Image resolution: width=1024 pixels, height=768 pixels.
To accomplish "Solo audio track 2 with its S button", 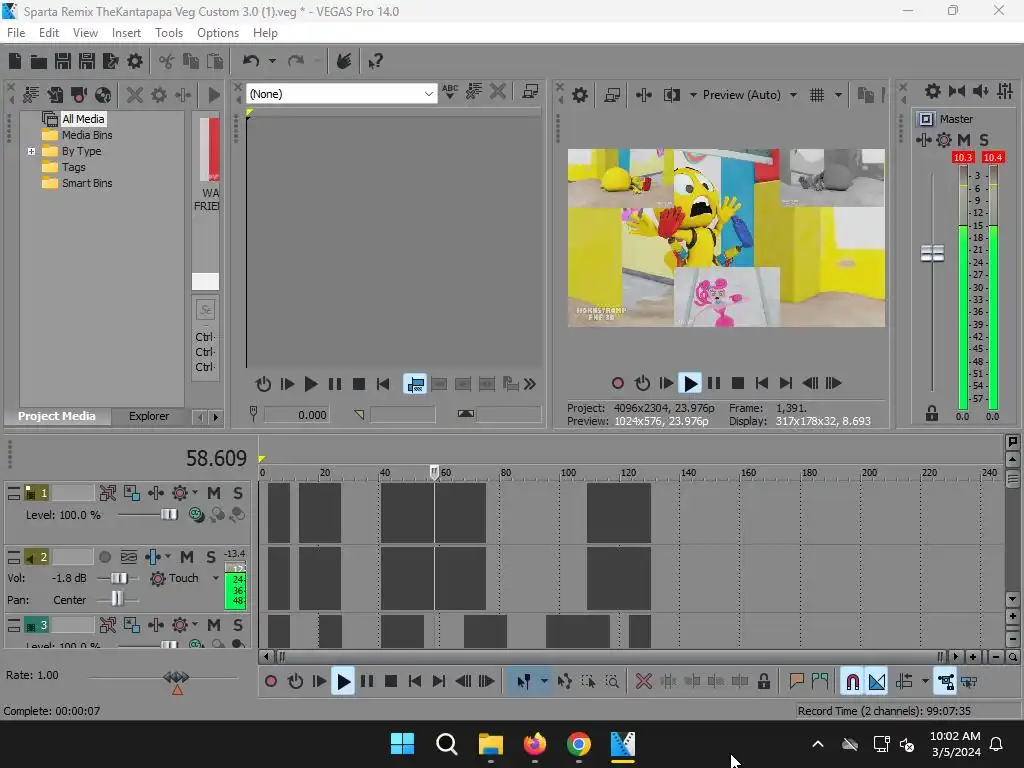I will click(210, 557).
